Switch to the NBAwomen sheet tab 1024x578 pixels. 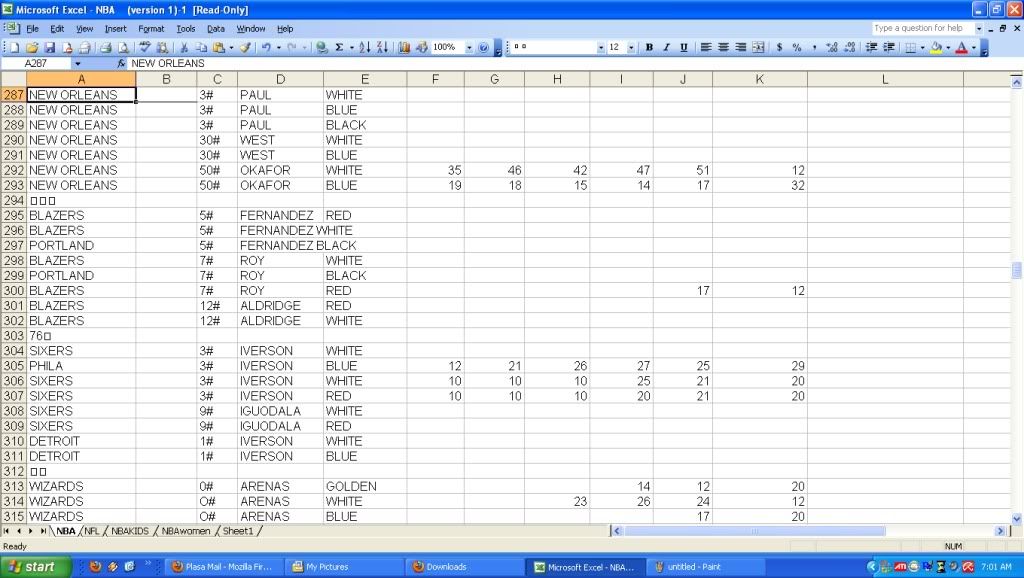click(185, 531)
